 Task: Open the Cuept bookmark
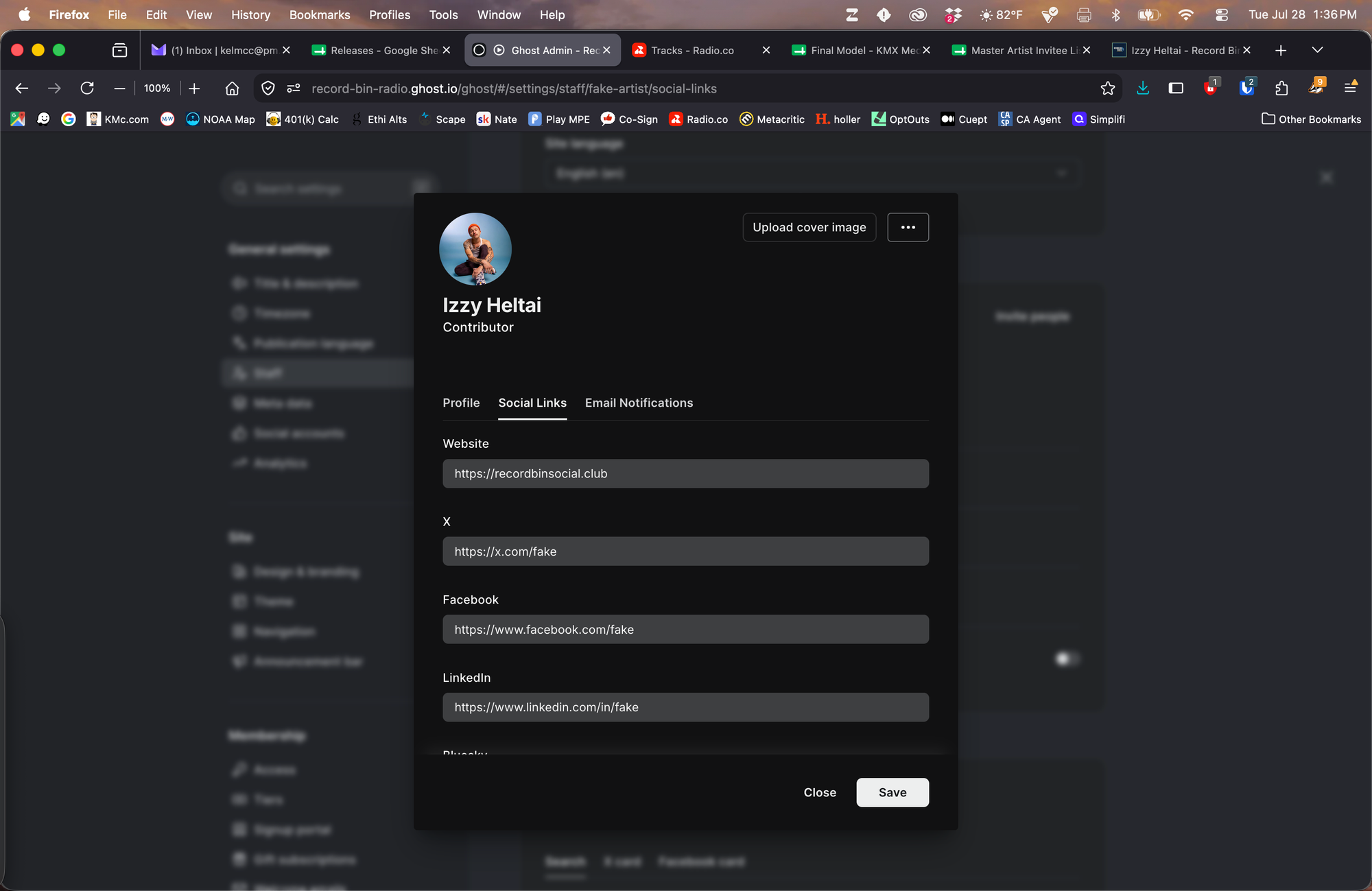(x=964, y=119)
